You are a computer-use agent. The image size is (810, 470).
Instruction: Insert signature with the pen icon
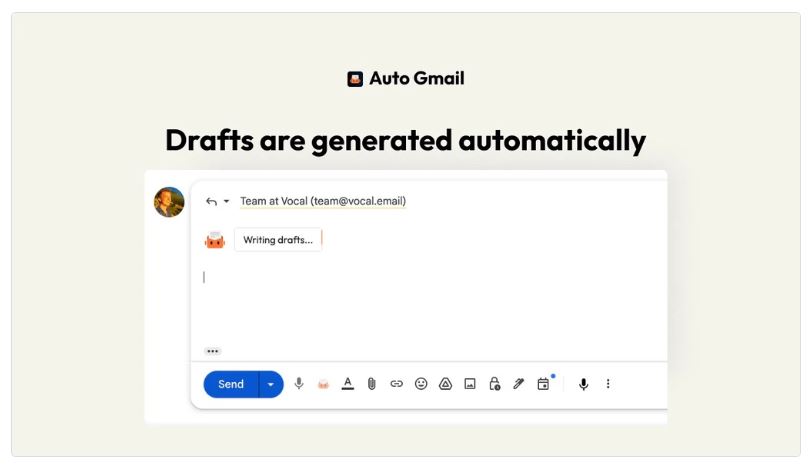(519, 384)
